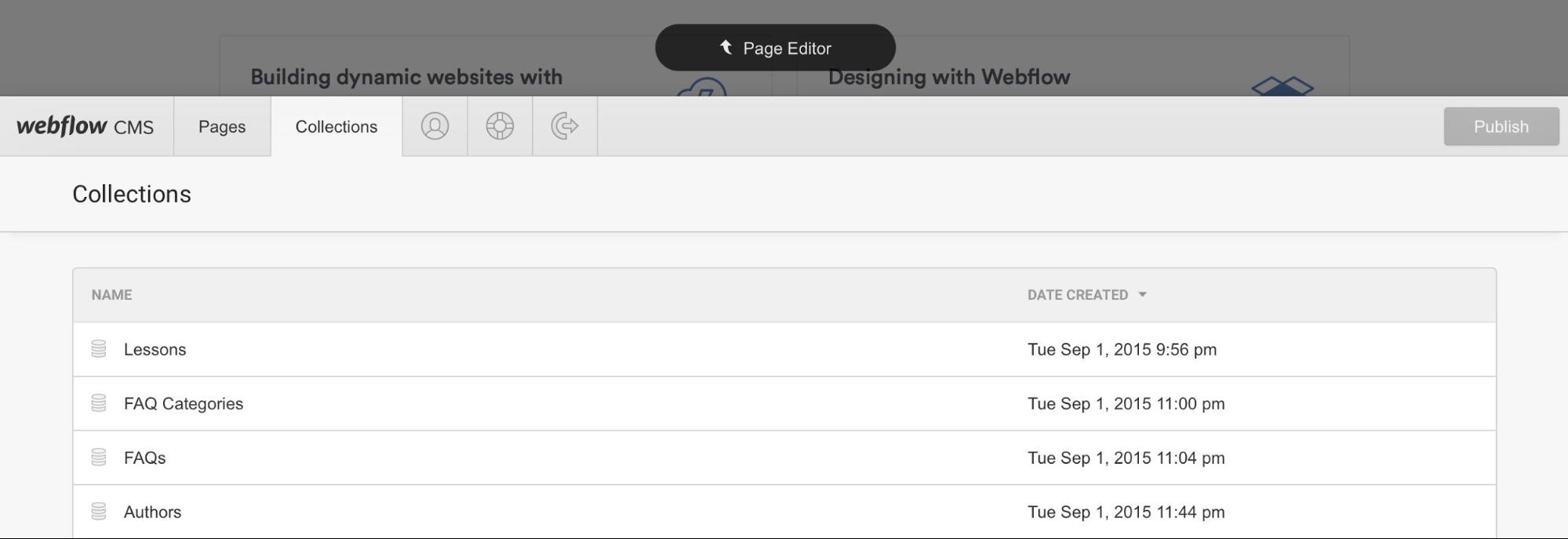The width and height of the screenshot is (1568, 539).
Task: Click the Lessons collection database icon
Action: point(99,349)
